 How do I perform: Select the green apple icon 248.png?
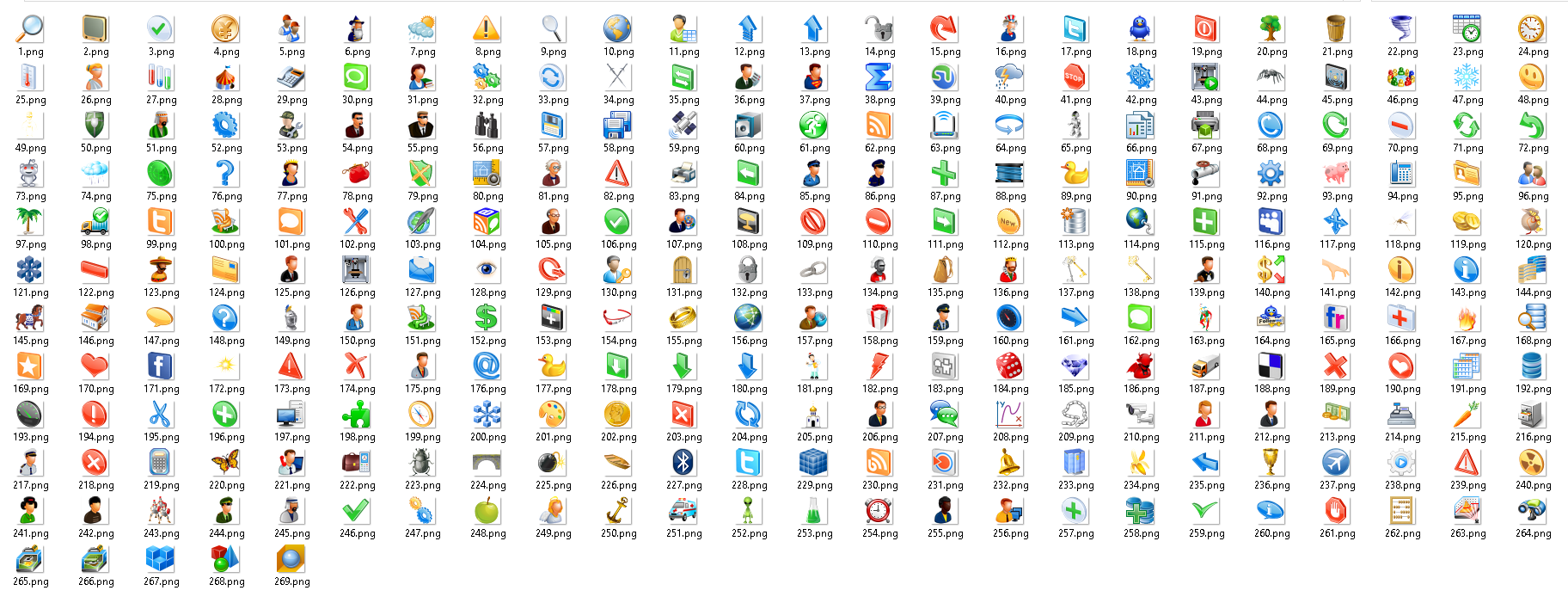pyautogui.click(x=487, y=511)
